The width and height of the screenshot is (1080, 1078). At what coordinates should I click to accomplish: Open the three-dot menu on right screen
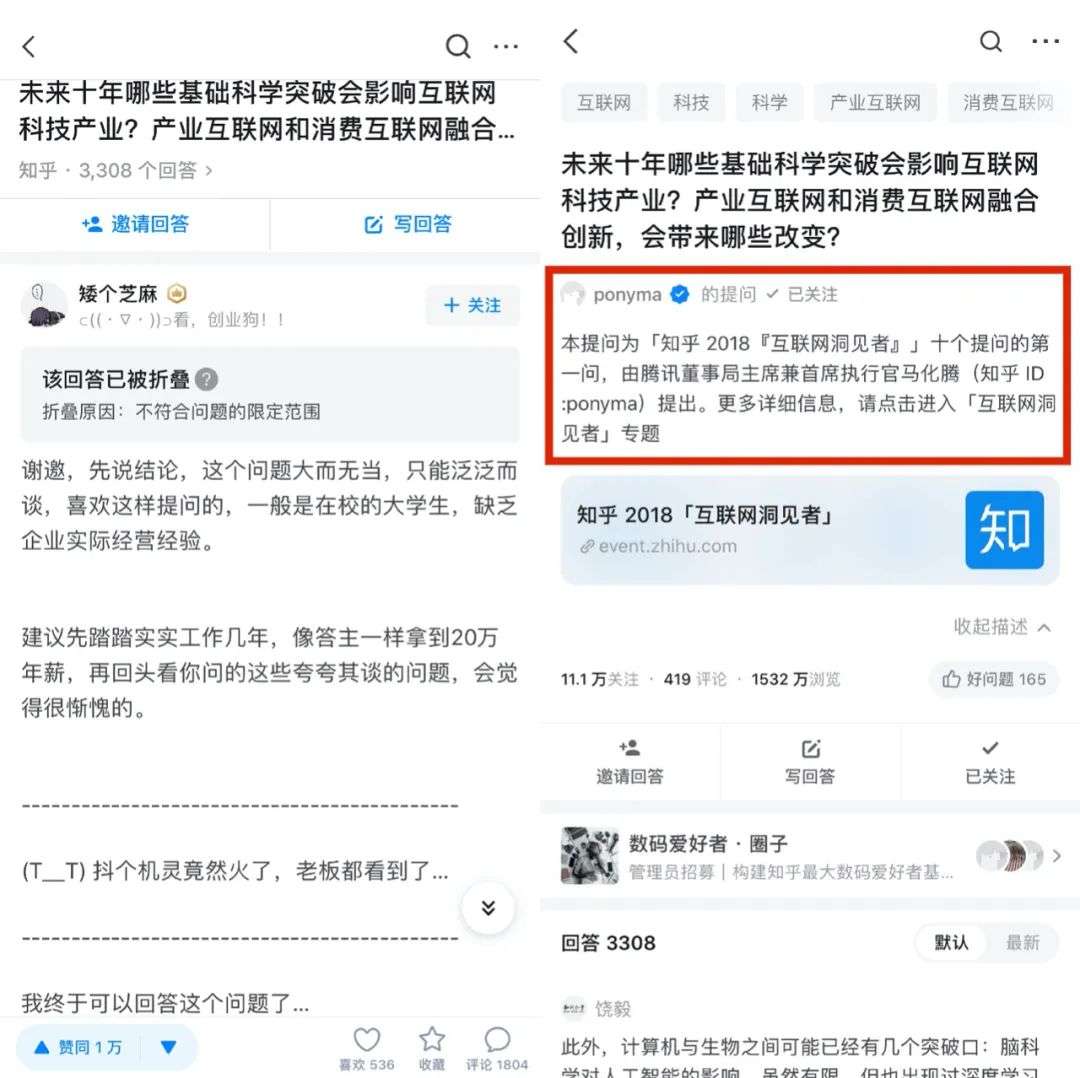[x=1045, y=41]
